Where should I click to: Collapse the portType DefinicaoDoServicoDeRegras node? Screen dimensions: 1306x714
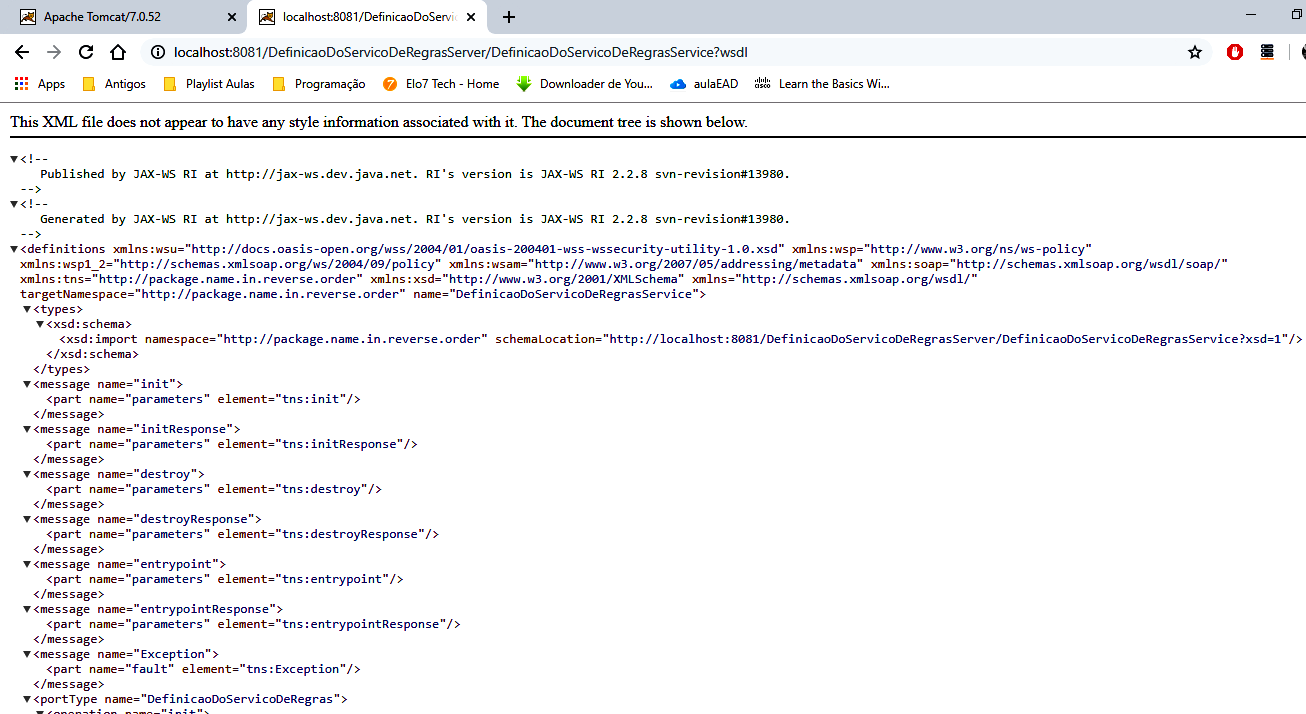click(26, 698)
